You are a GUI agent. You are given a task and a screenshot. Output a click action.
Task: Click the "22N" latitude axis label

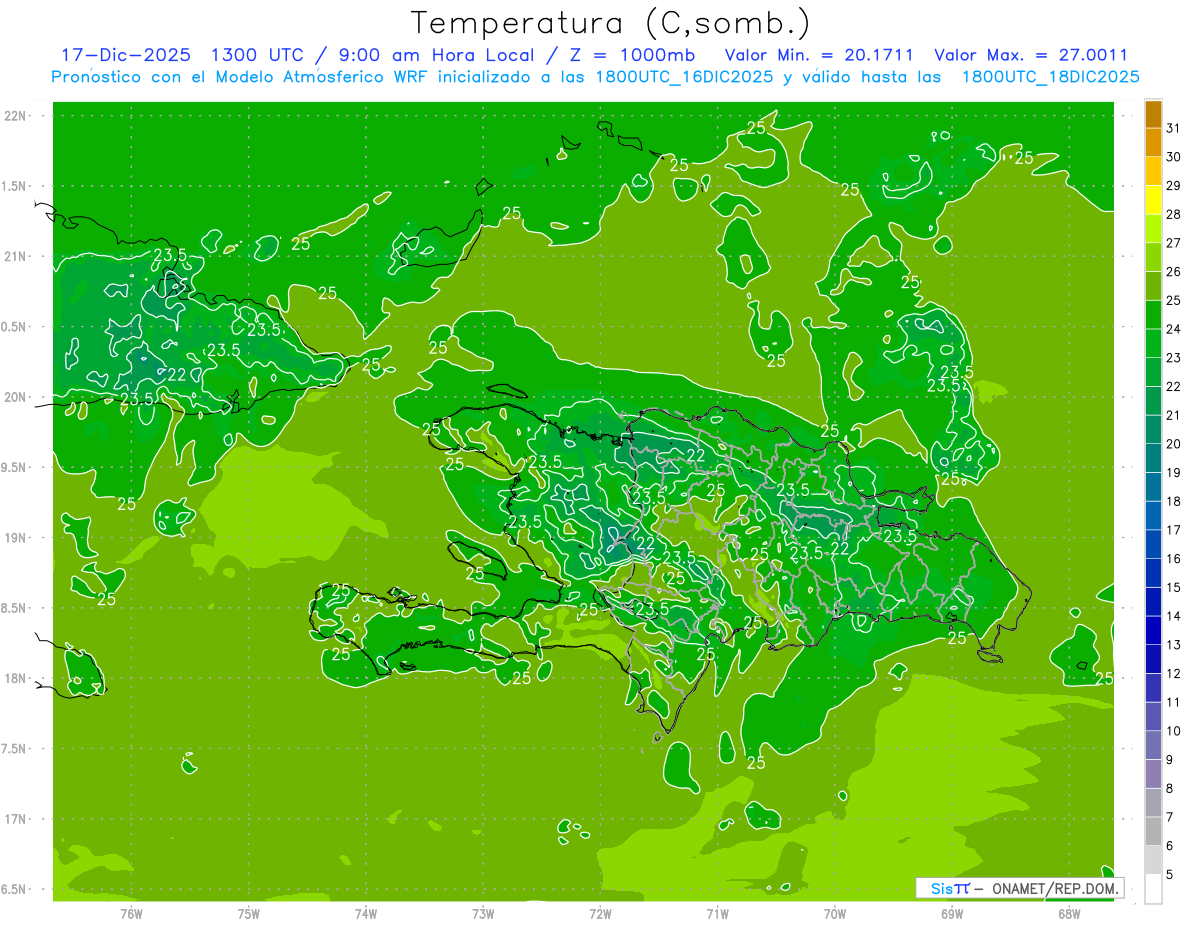(15, 116)
